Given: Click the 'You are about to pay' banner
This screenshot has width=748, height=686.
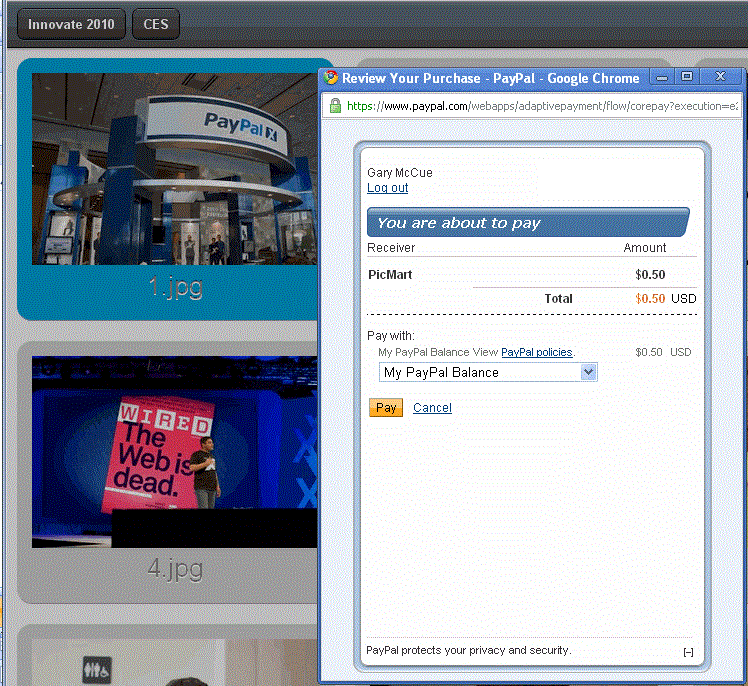Looking at the screenshot, I should click(528, 223).
